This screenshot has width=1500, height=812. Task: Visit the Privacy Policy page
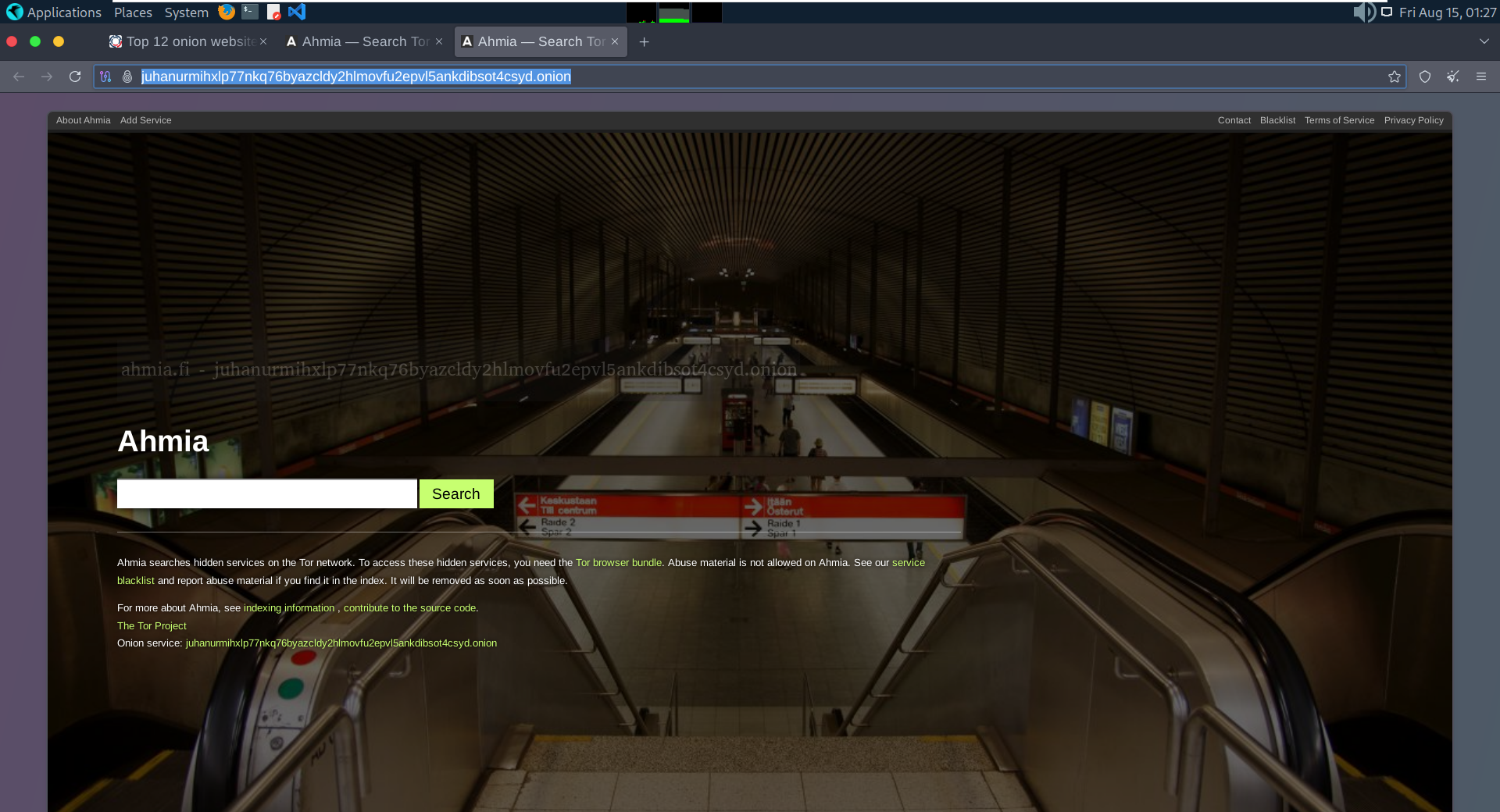pos(1413,120)
